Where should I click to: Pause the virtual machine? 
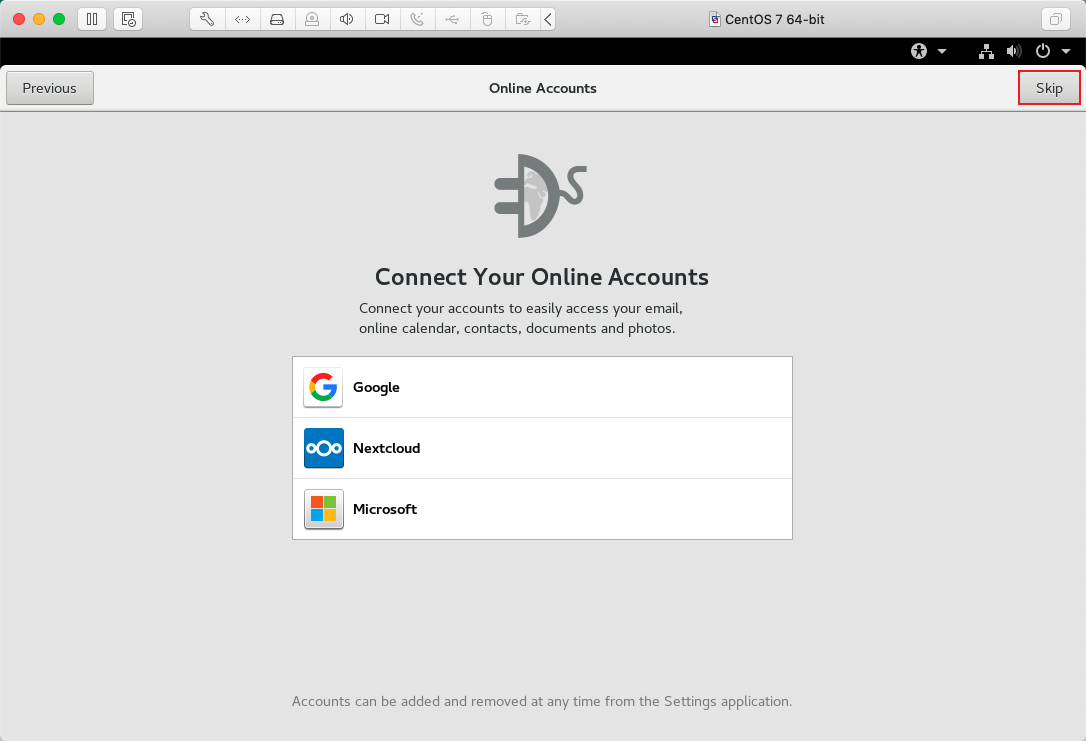92,19
